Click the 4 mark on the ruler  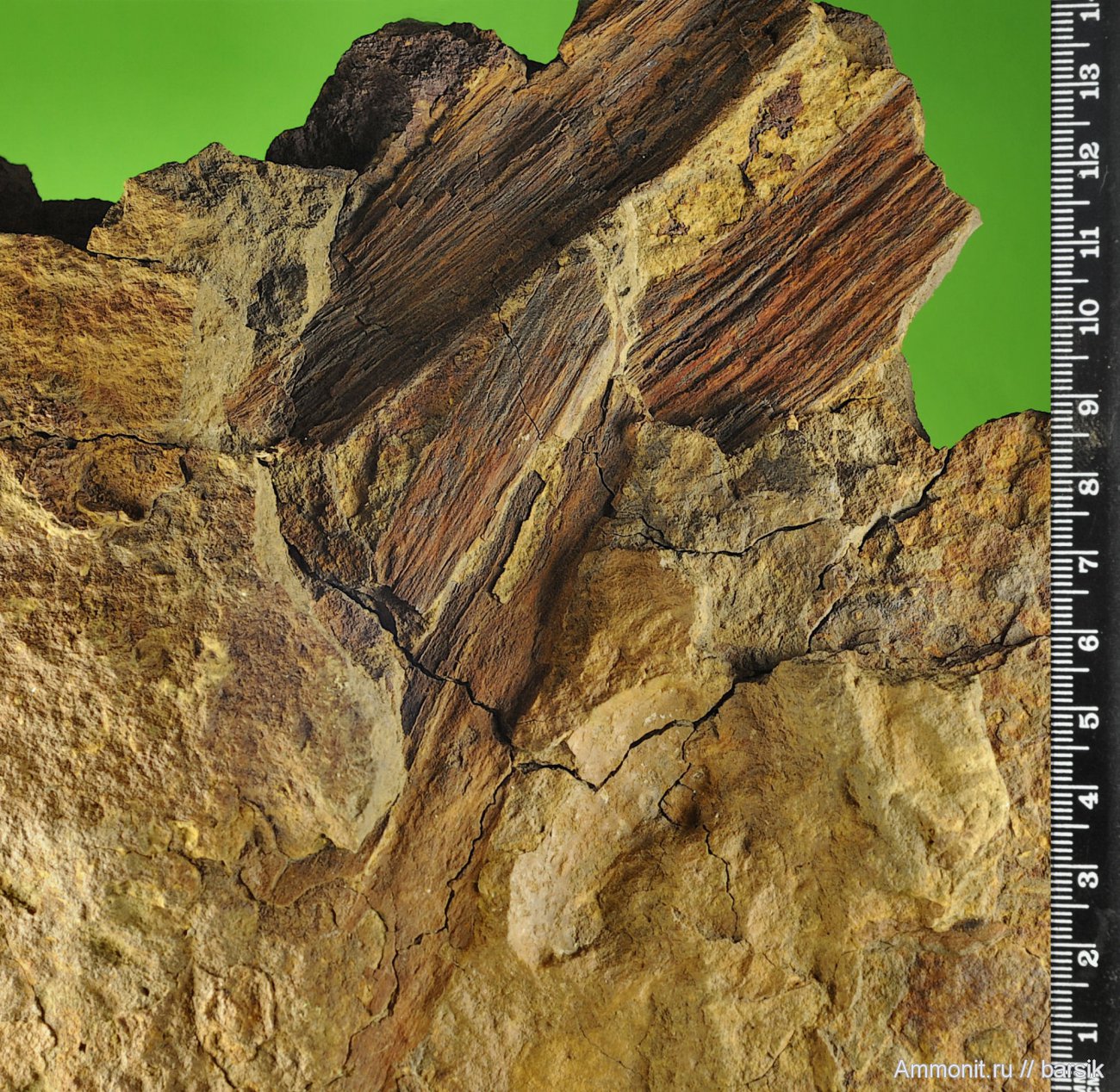pyautogui.click(x=1090, y=797)
